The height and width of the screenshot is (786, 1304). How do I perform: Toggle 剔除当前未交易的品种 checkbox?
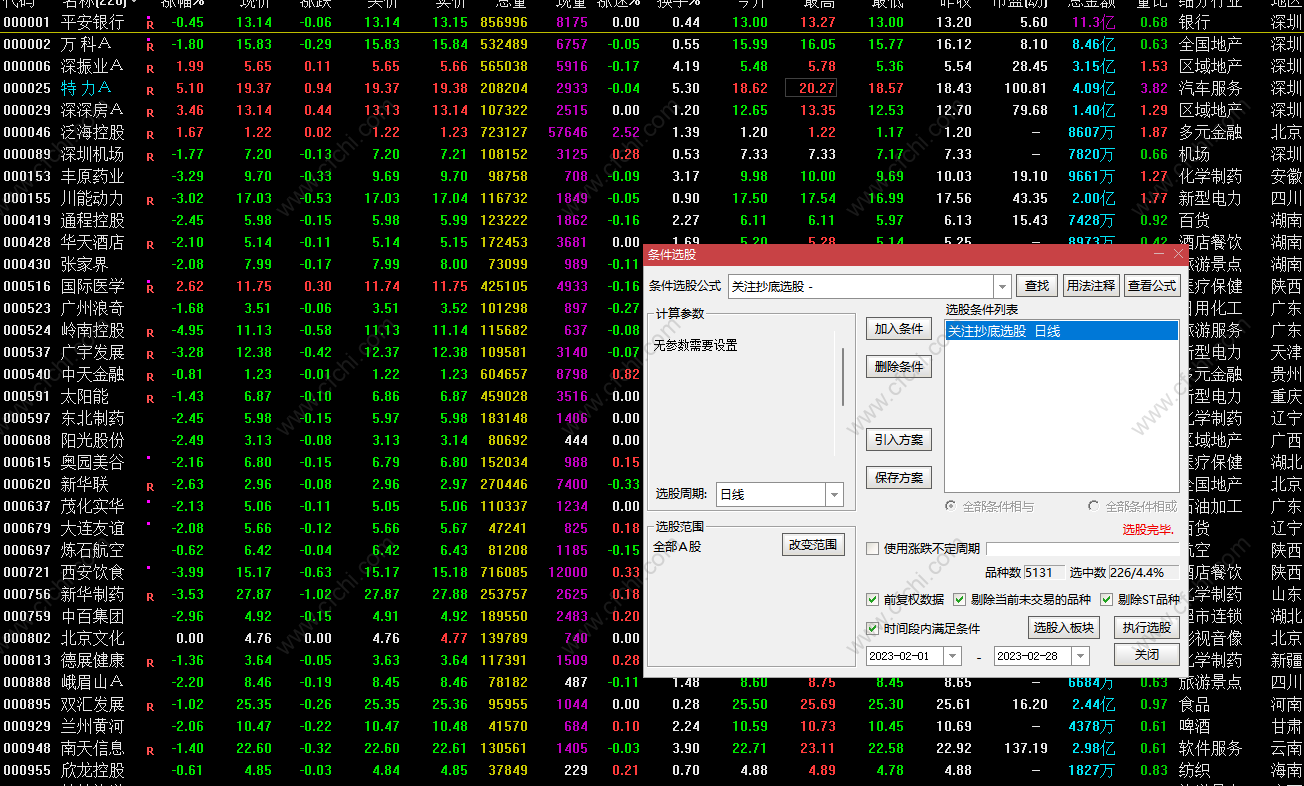pos(959,600)
